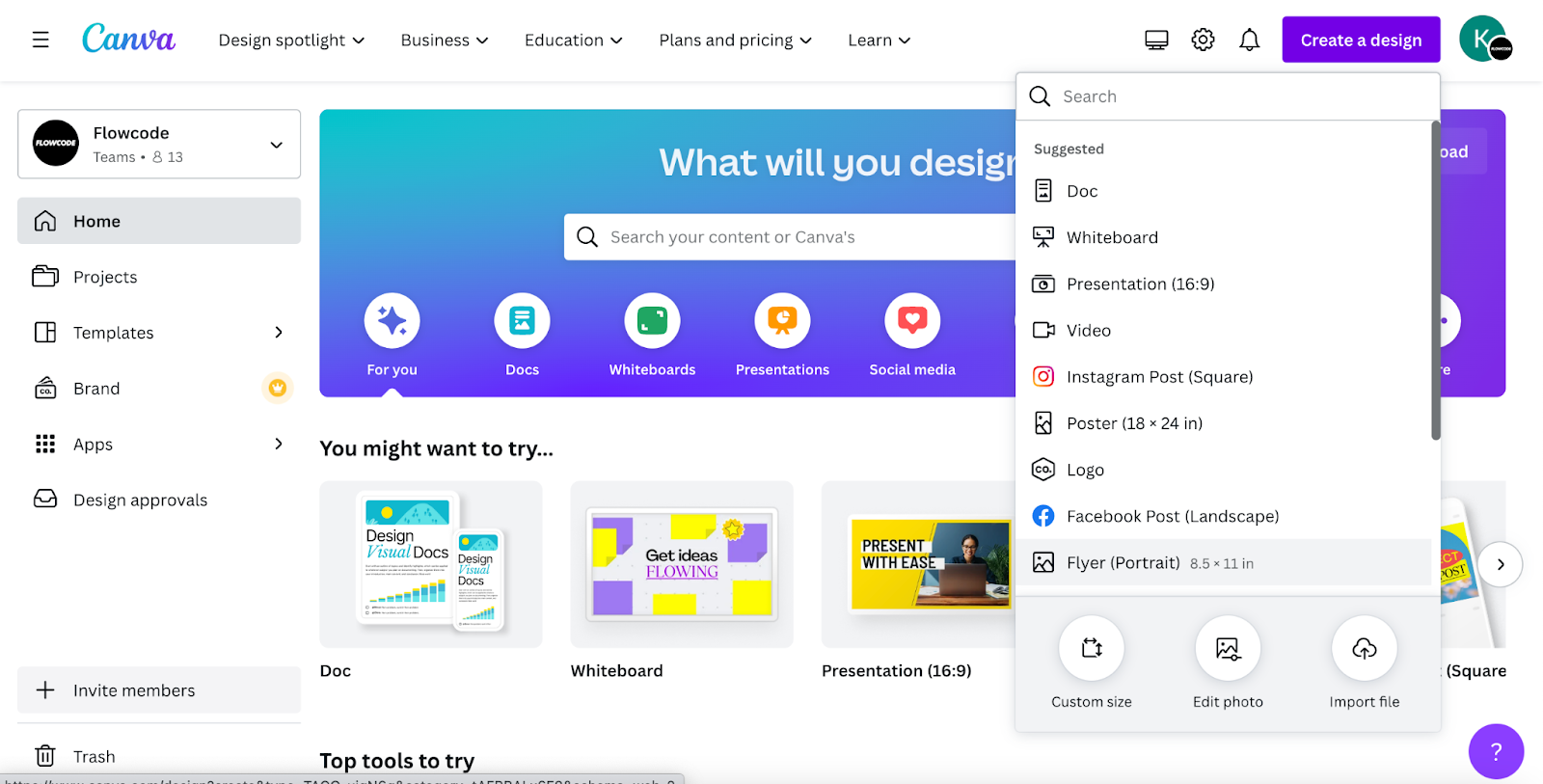Screen dimensions: 1543x784
Task: Open the Doc template thumbnail
Action: click(x=430, y=564)
